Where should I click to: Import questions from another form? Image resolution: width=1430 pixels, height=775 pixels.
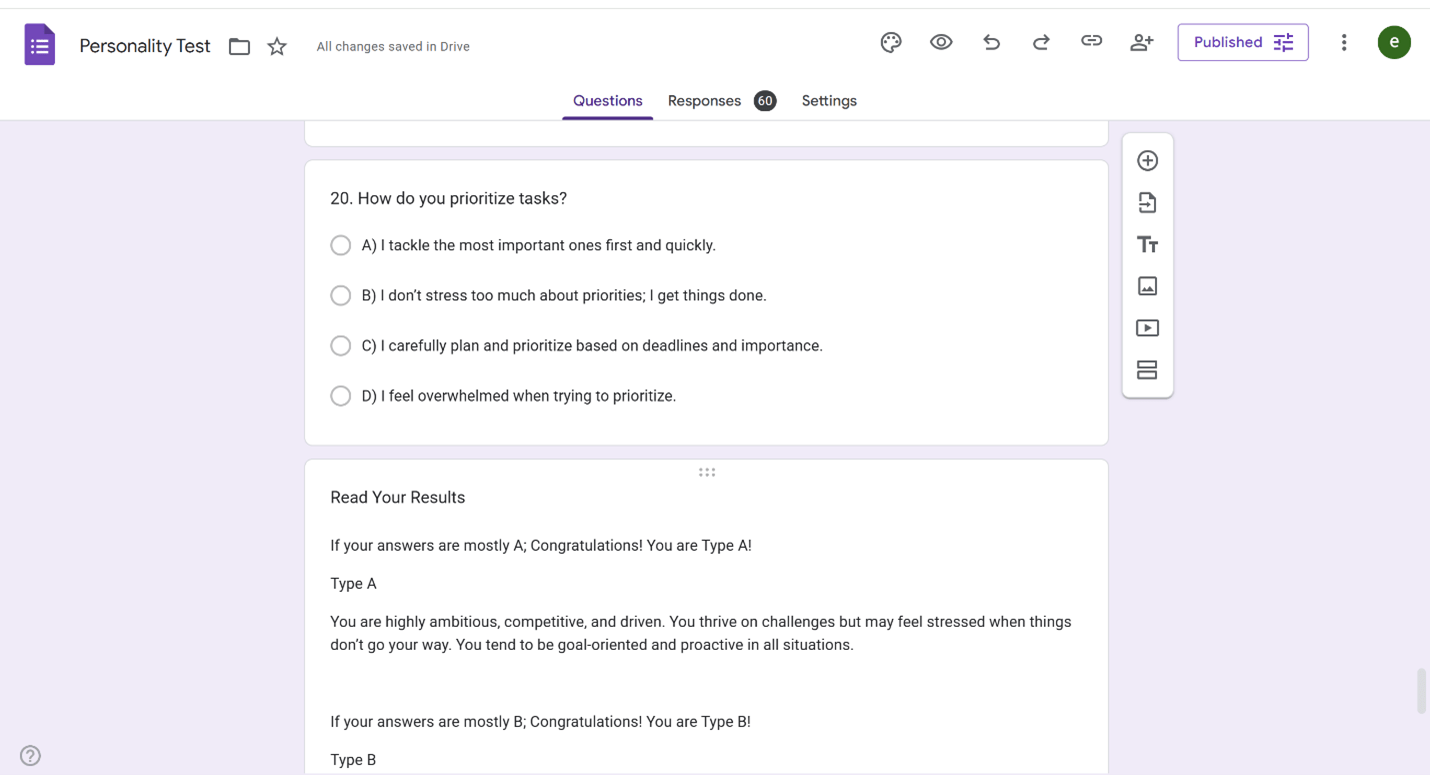[1147, 203]
